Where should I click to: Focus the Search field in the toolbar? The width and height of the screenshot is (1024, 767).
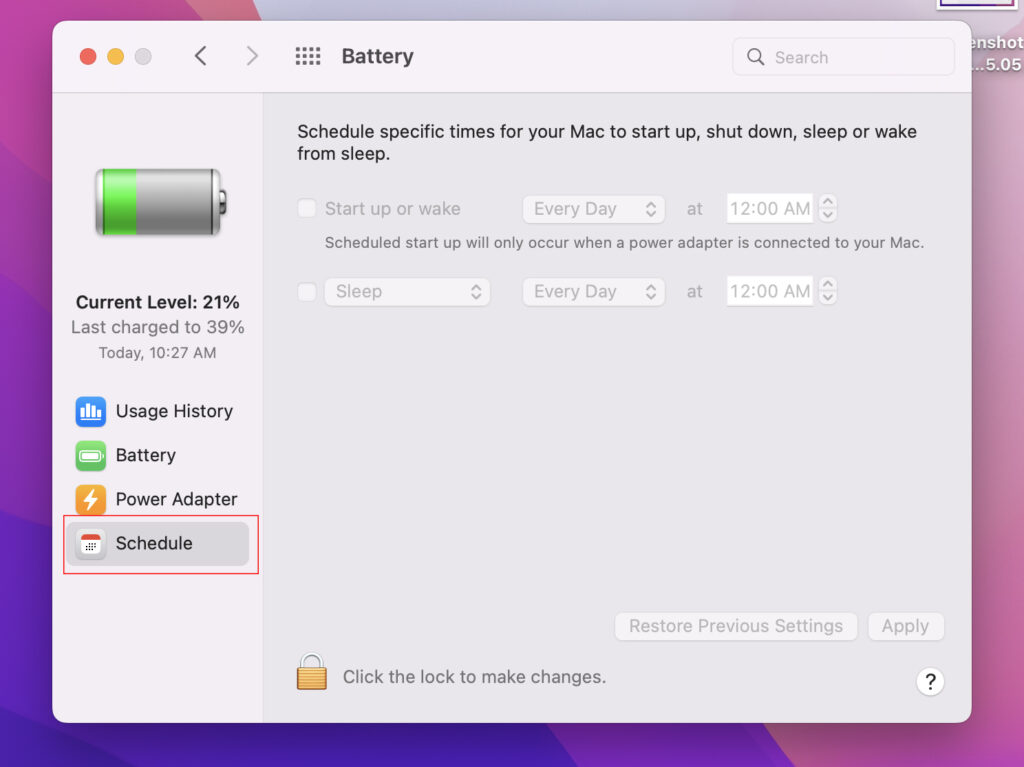843,57
